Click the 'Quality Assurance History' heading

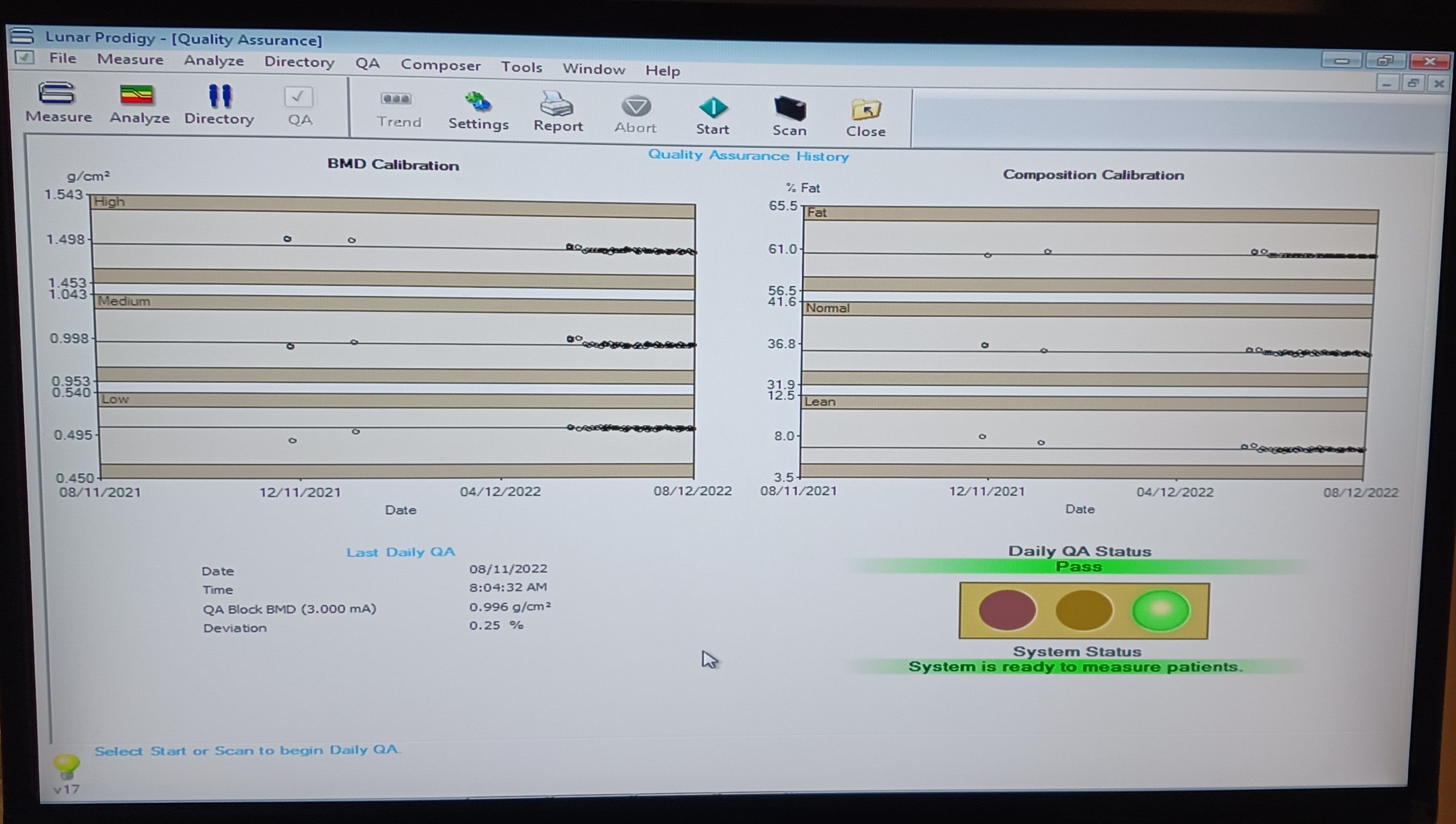click(x=748, y=155)
